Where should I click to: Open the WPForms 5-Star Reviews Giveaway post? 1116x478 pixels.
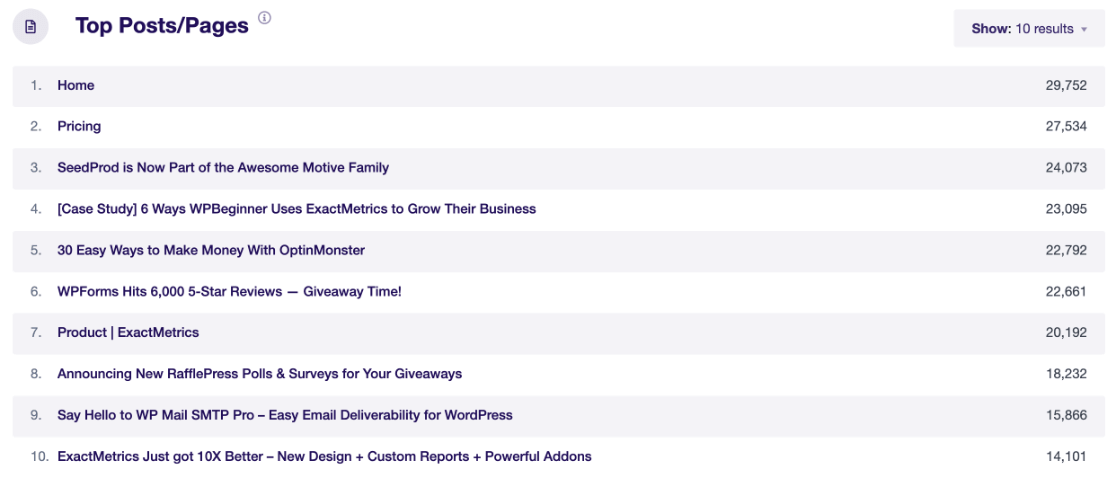(x=229, y=291)
